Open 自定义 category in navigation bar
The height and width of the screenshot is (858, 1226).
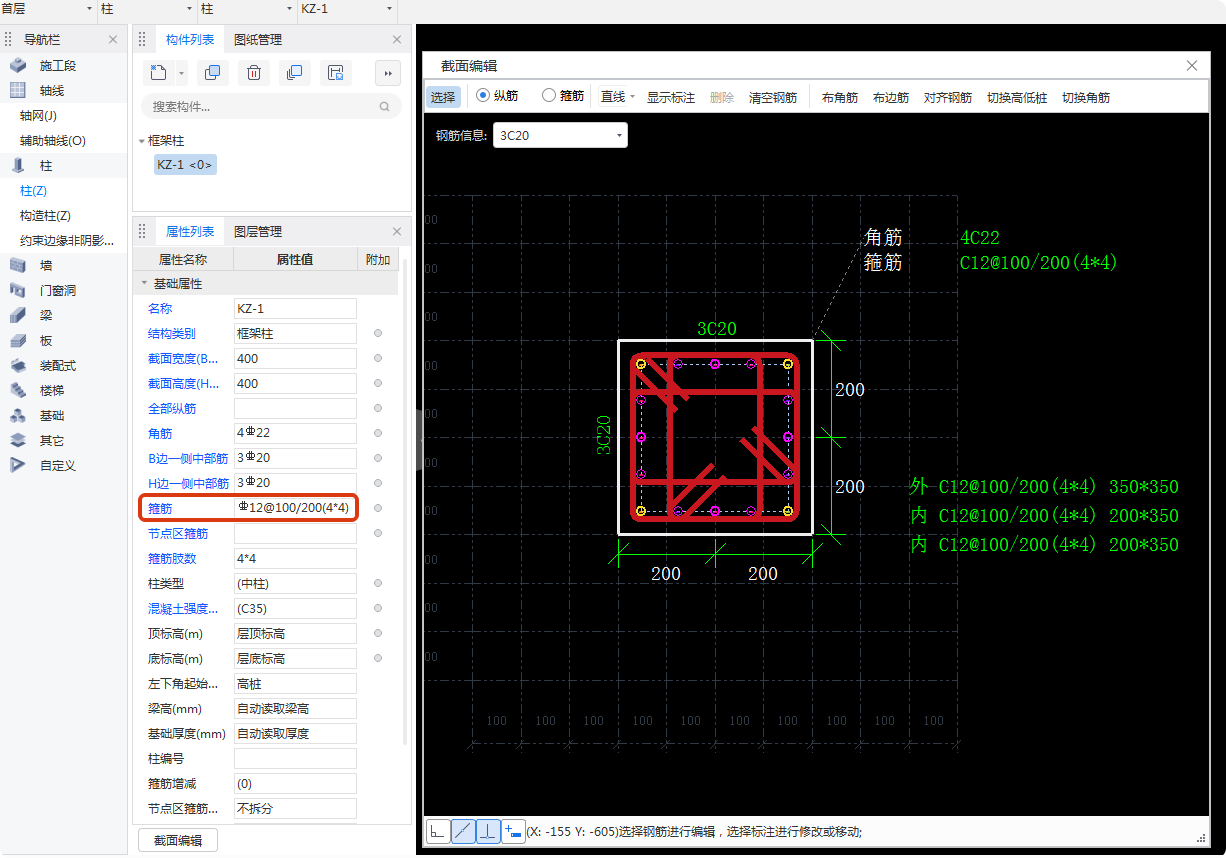[x=57, y=466]
